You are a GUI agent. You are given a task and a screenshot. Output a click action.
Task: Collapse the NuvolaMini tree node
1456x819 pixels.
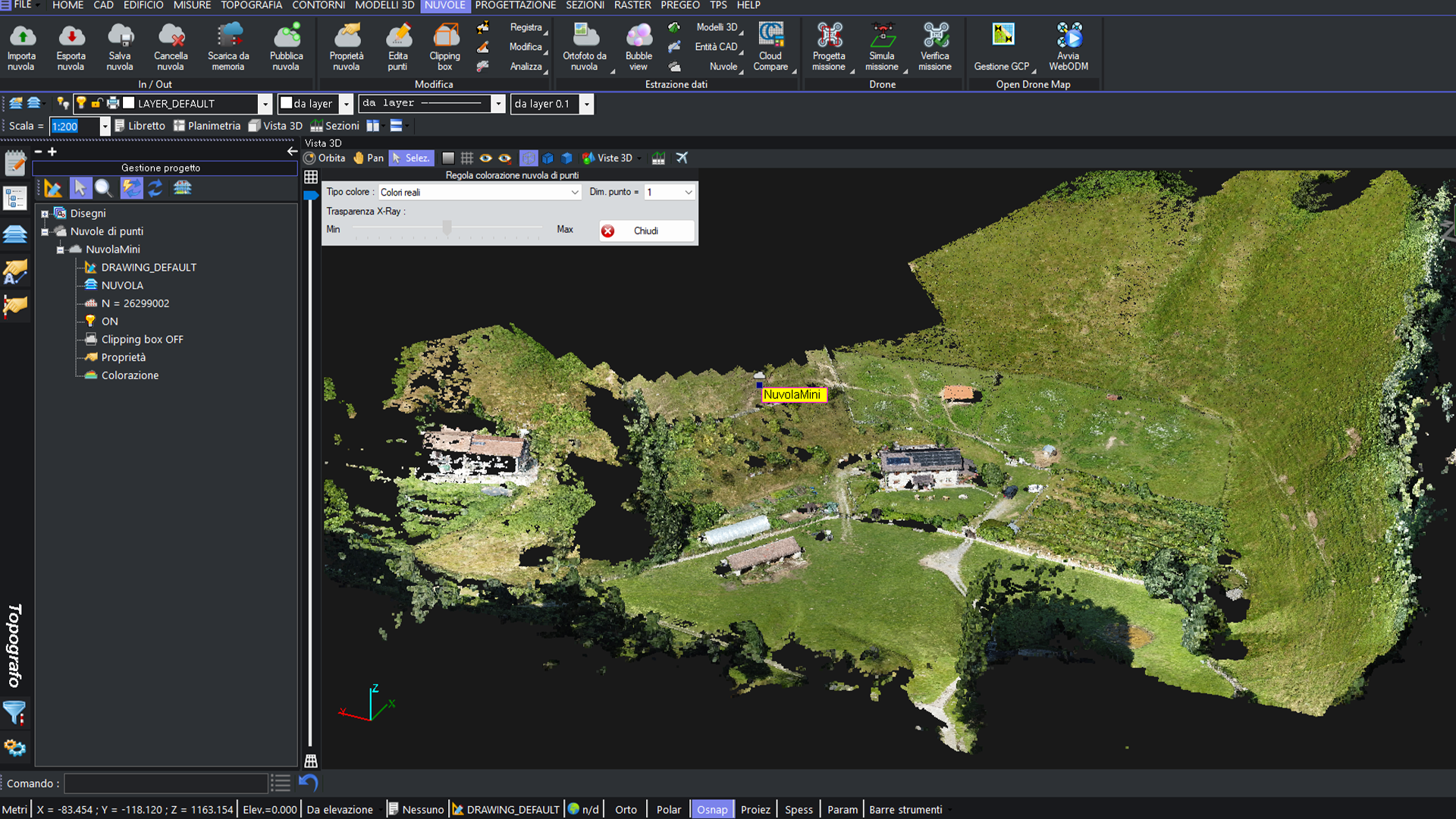coord(61,249)
